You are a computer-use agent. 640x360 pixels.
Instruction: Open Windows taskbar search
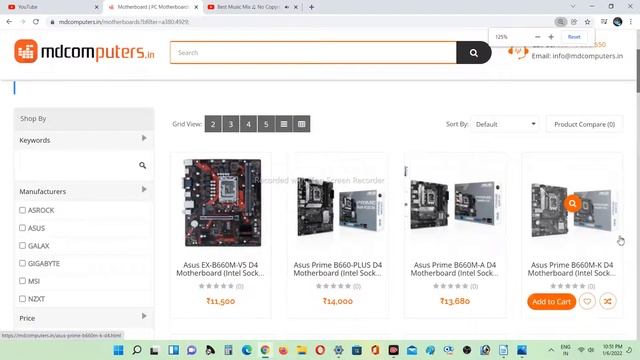tap(137, 350)
